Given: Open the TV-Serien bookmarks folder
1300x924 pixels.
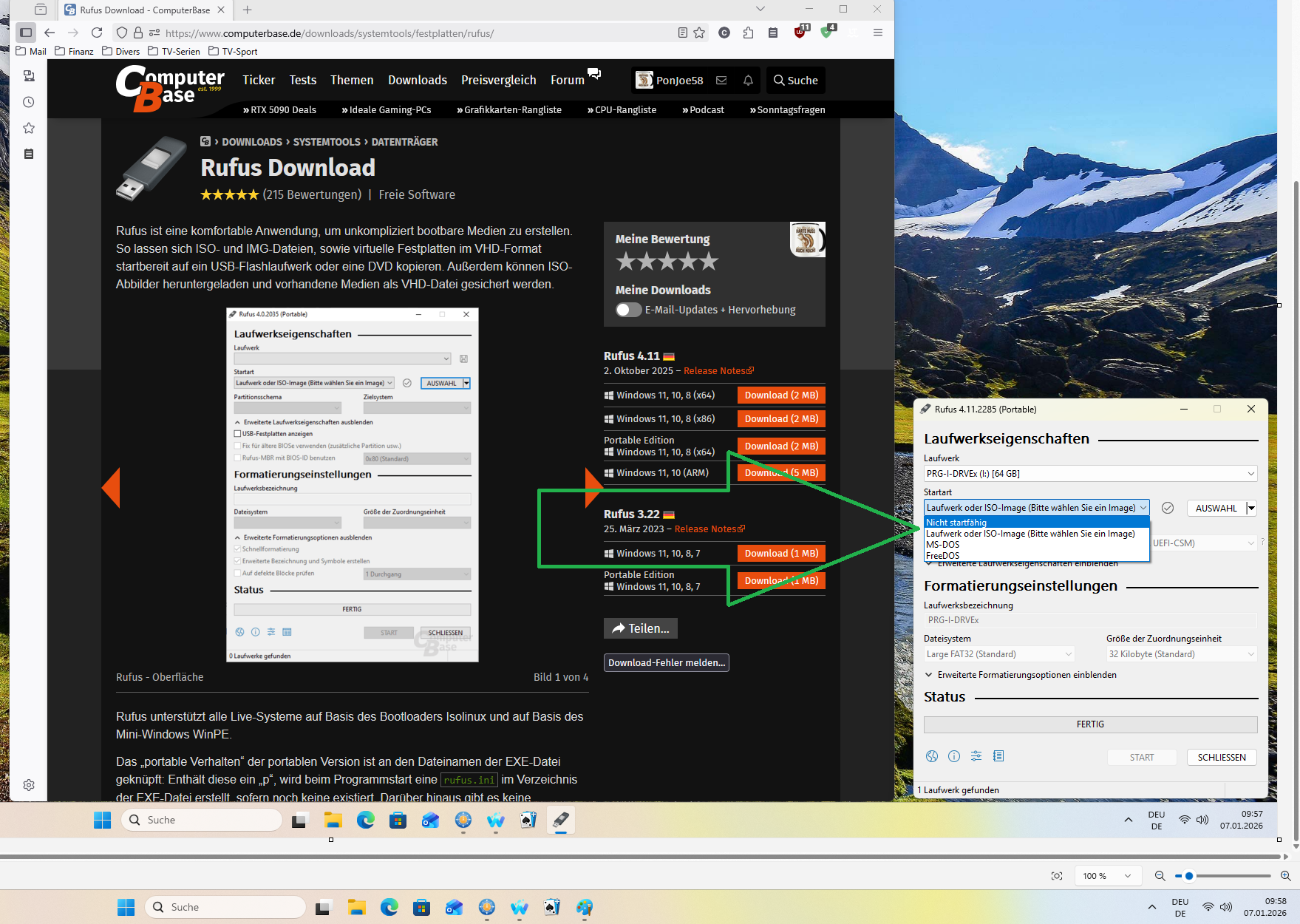Looking at the screenshot, I should tap(174, 52).
